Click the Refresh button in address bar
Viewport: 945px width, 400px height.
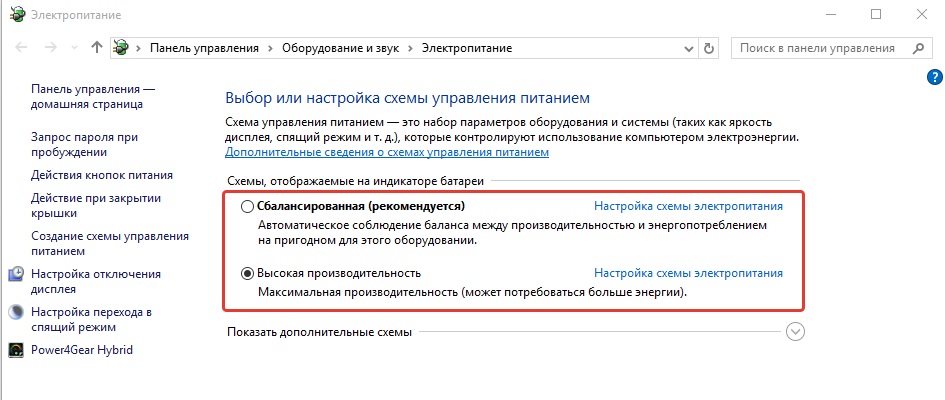click(709, 47)
